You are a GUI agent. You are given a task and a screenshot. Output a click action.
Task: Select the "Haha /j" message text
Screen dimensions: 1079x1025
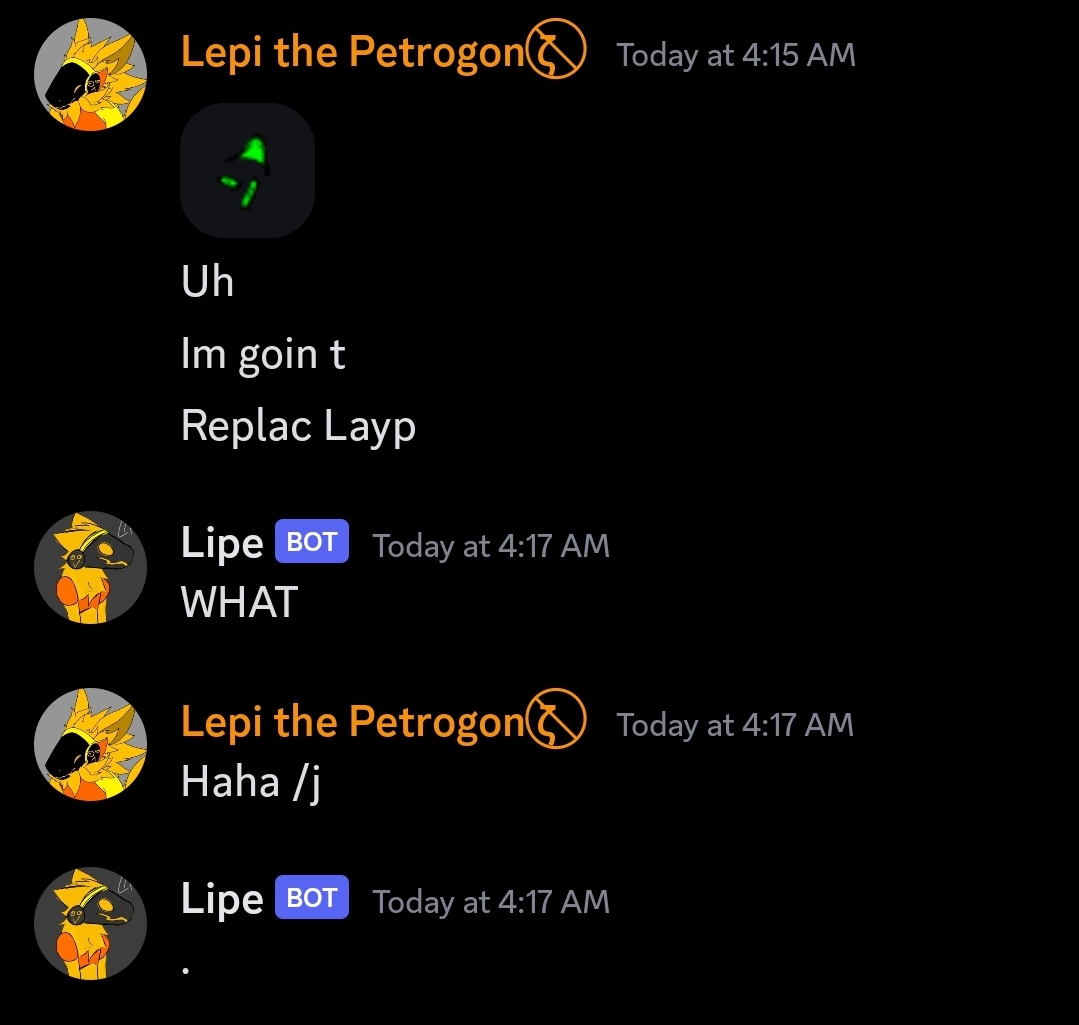click(x=250, y=781)
